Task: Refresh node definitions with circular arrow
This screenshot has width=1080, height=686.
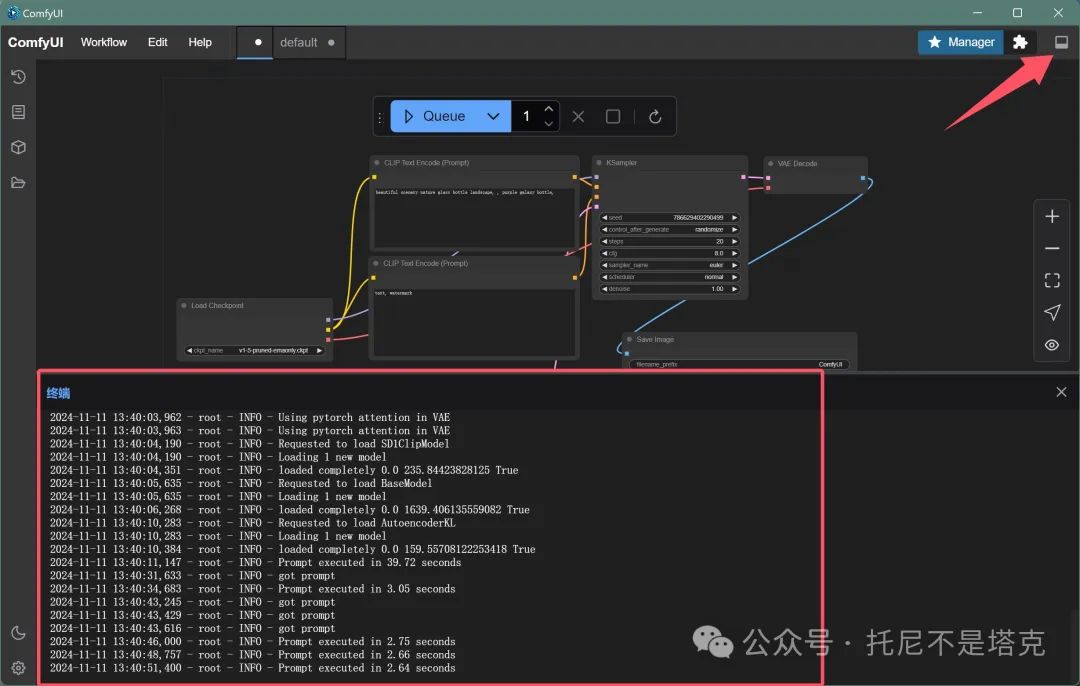Action: [655, 116]
